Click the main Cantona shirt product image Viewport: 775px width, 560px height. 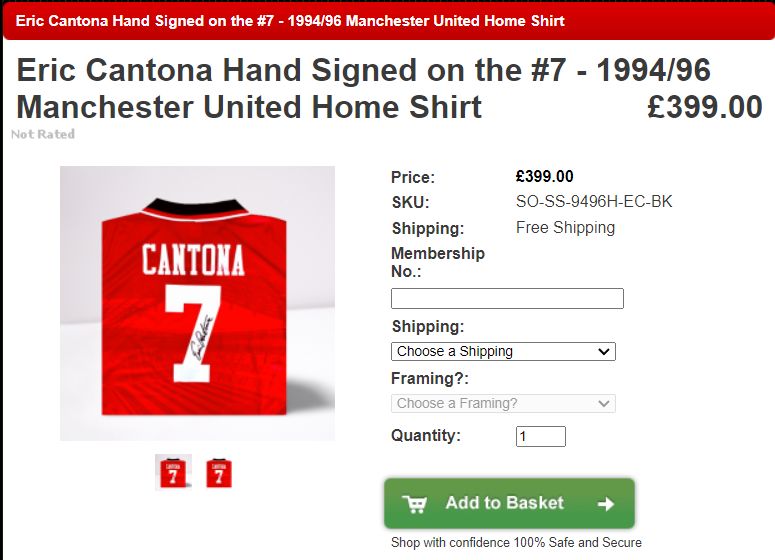point(197,303)
